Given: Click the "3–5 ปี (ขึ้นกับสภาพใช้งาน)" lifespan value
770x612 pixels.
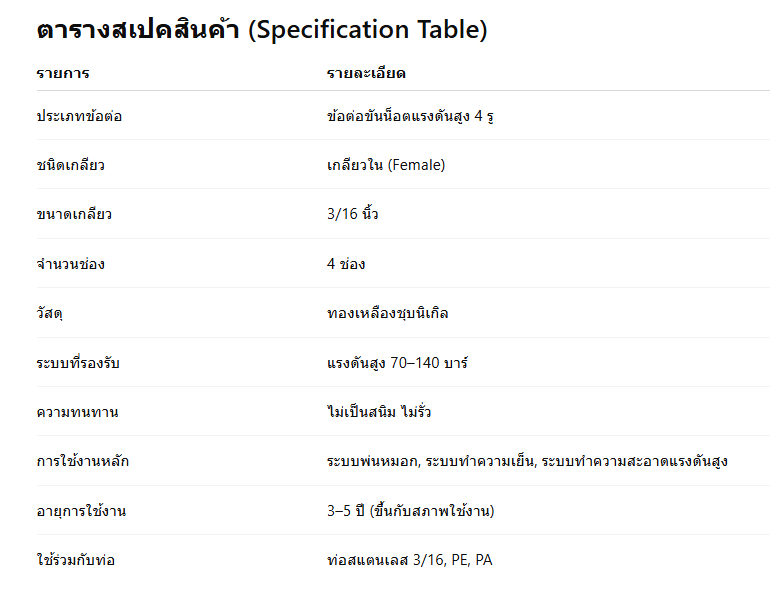Looking at the screenshot, I should (410, 511).
